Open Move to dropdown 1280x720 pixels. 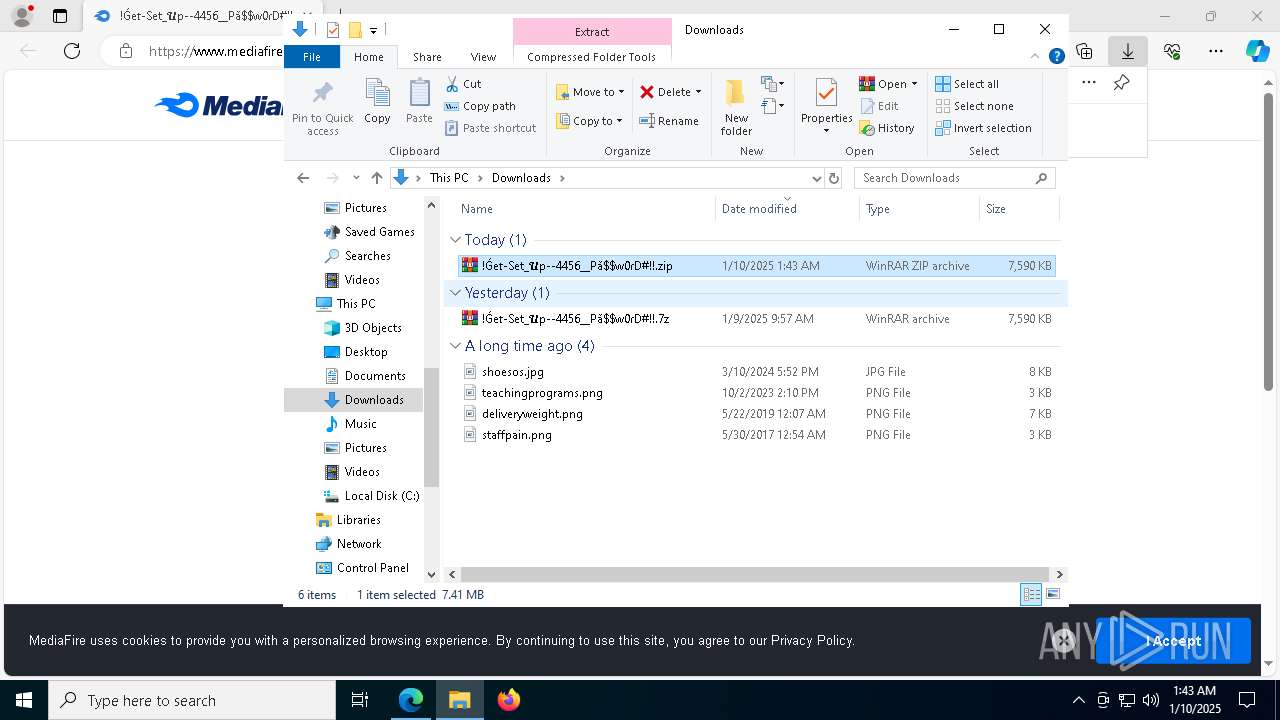coord(590,92)
